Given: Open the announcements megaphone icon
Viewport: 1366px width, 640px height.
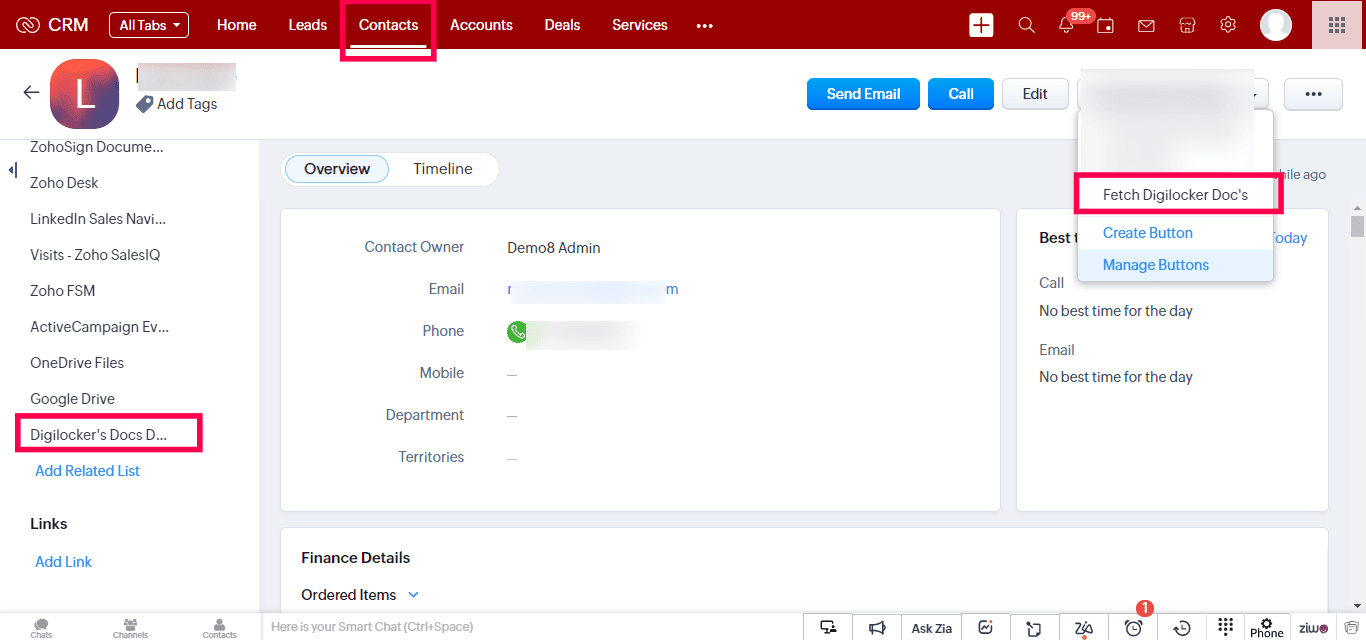Looking at the screenshot, I should pos(877,627).
